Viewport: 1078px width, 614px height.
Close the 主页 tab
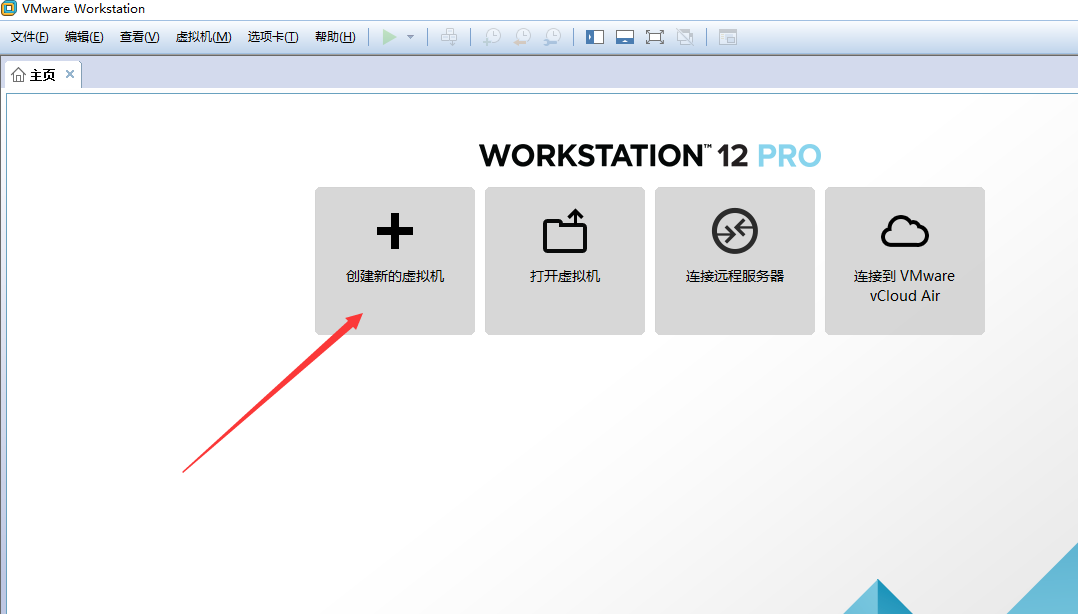[69, 74]
